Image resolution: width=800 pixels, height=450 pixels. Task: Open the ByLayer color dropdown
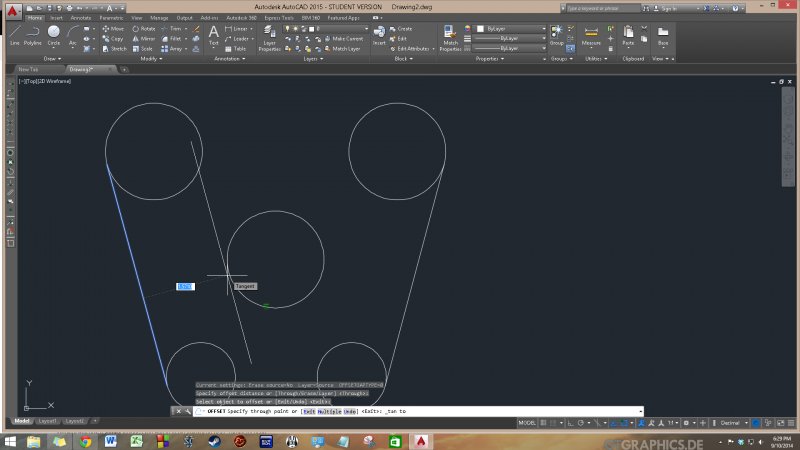(x=511, y=29)
